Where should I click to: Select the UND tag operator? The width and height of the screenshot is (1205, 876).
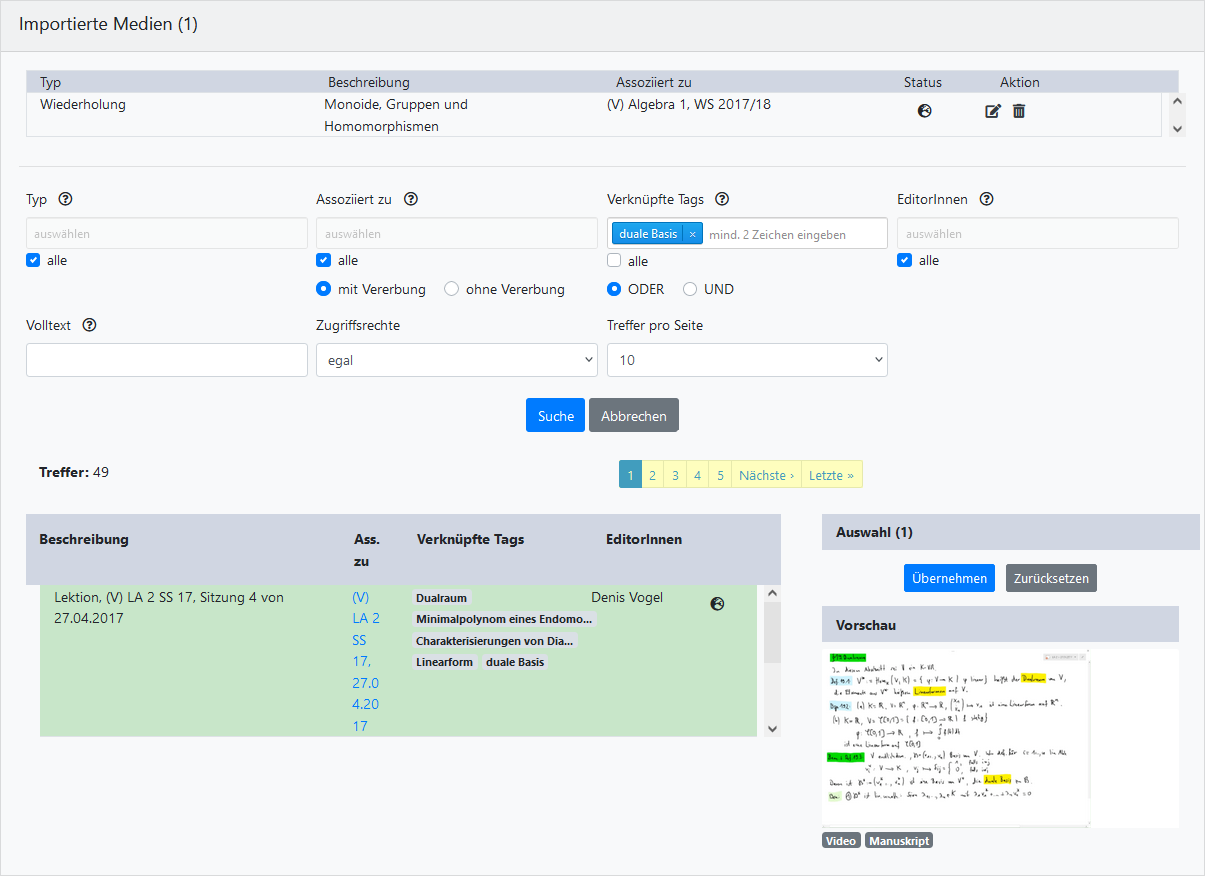click(690, 289)
